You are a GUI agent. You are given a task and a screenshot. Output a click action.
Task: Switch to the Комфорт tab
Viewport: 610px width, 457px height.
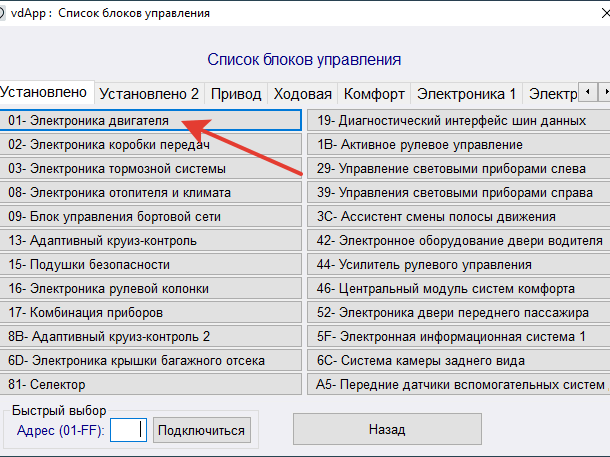coord(374,94)
